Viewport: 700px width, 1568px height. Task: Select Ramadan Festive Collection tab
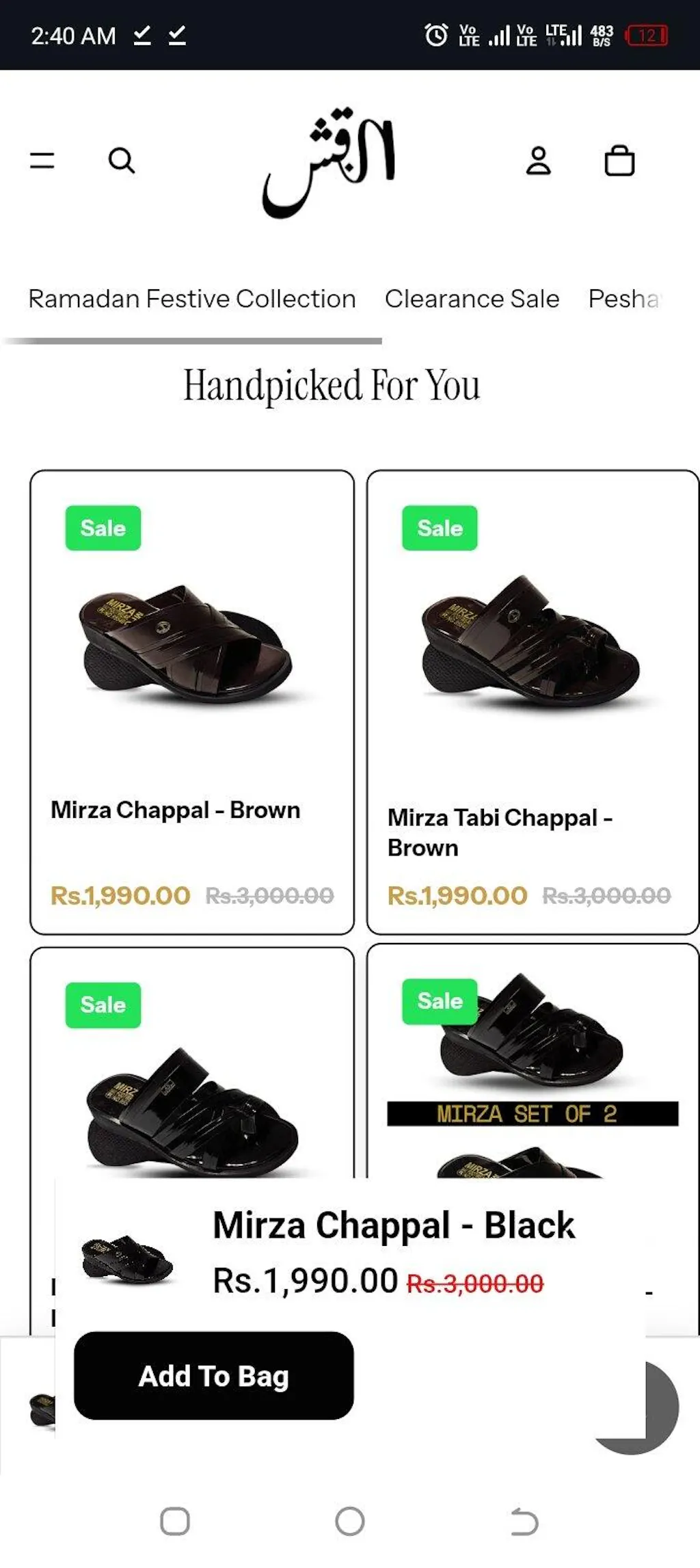point(192,299)
